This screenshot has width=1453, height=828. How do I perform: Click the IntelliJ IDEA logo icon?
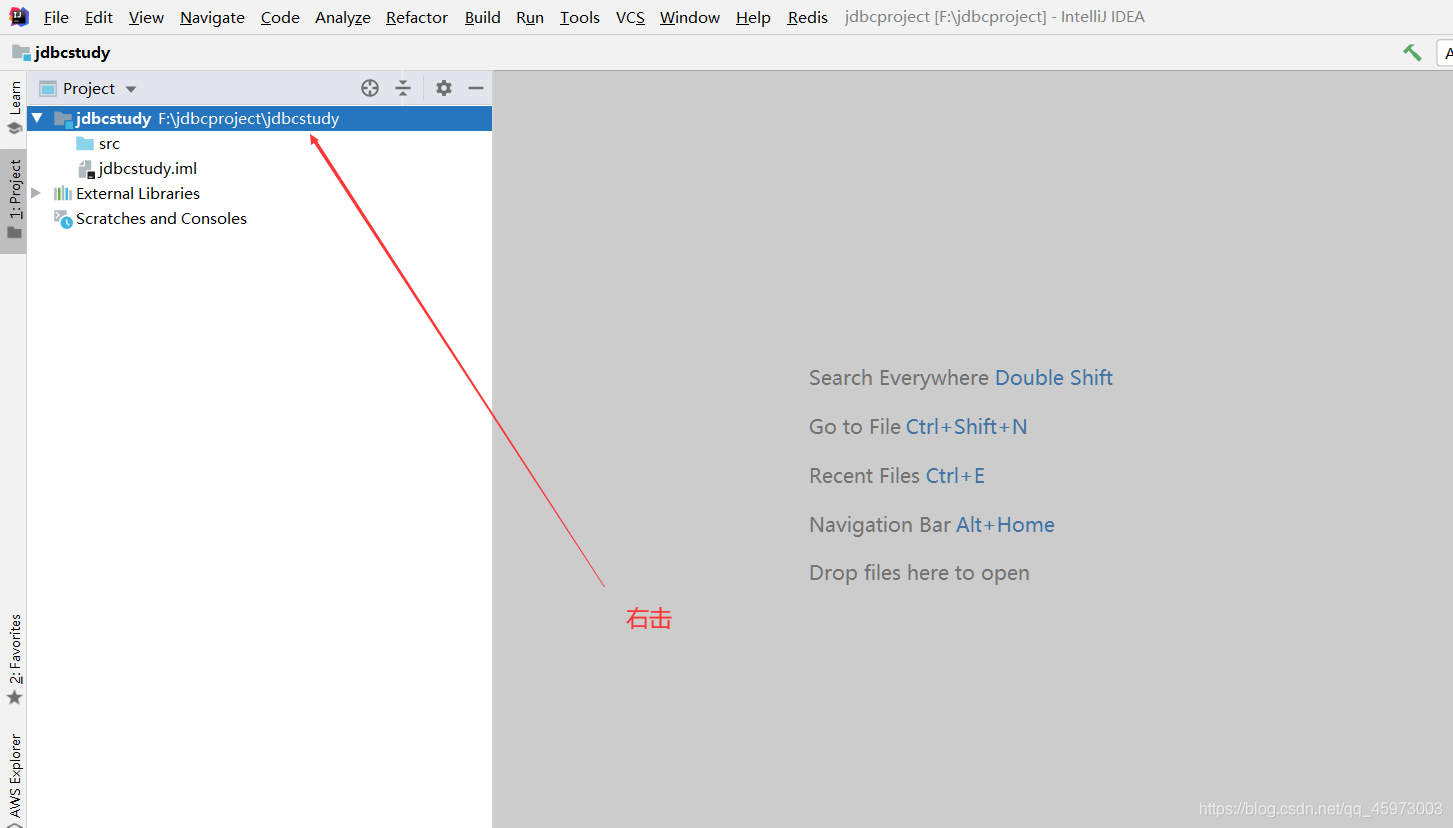pos(19,17)
